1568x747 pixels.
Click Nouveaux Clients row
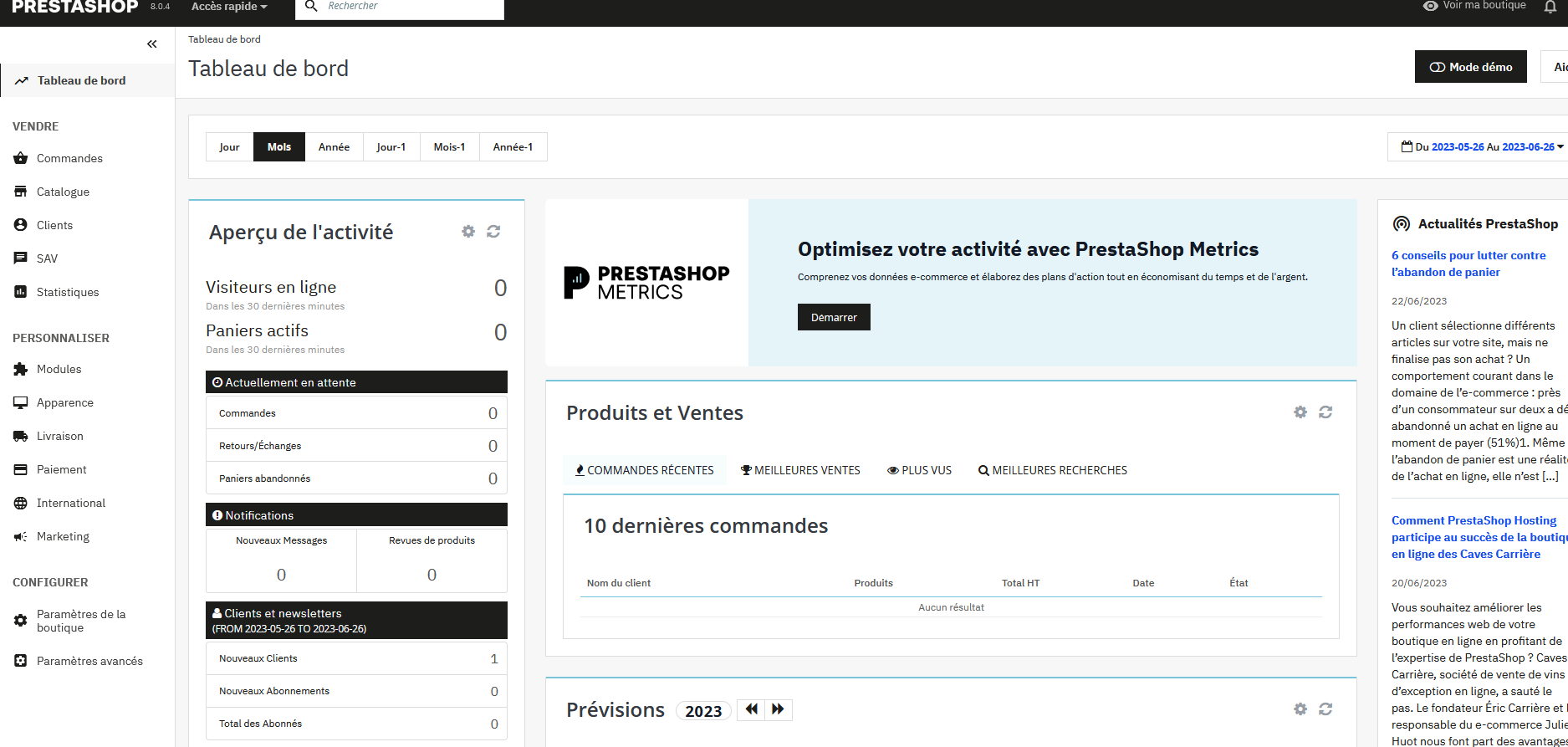356,658
